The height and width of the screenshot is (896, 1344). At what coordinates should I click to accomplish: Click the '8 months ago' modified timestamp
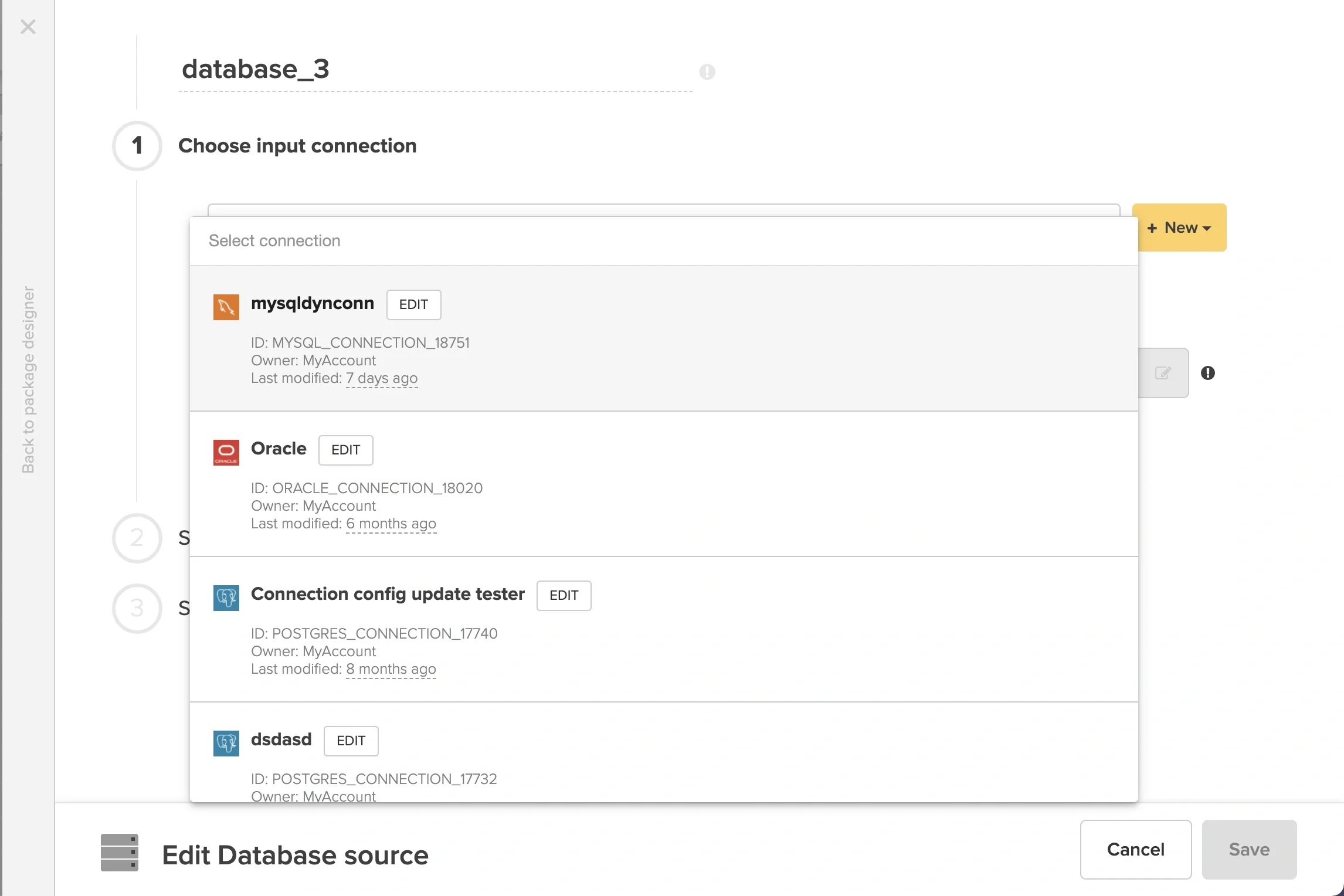tap(391, 669)
